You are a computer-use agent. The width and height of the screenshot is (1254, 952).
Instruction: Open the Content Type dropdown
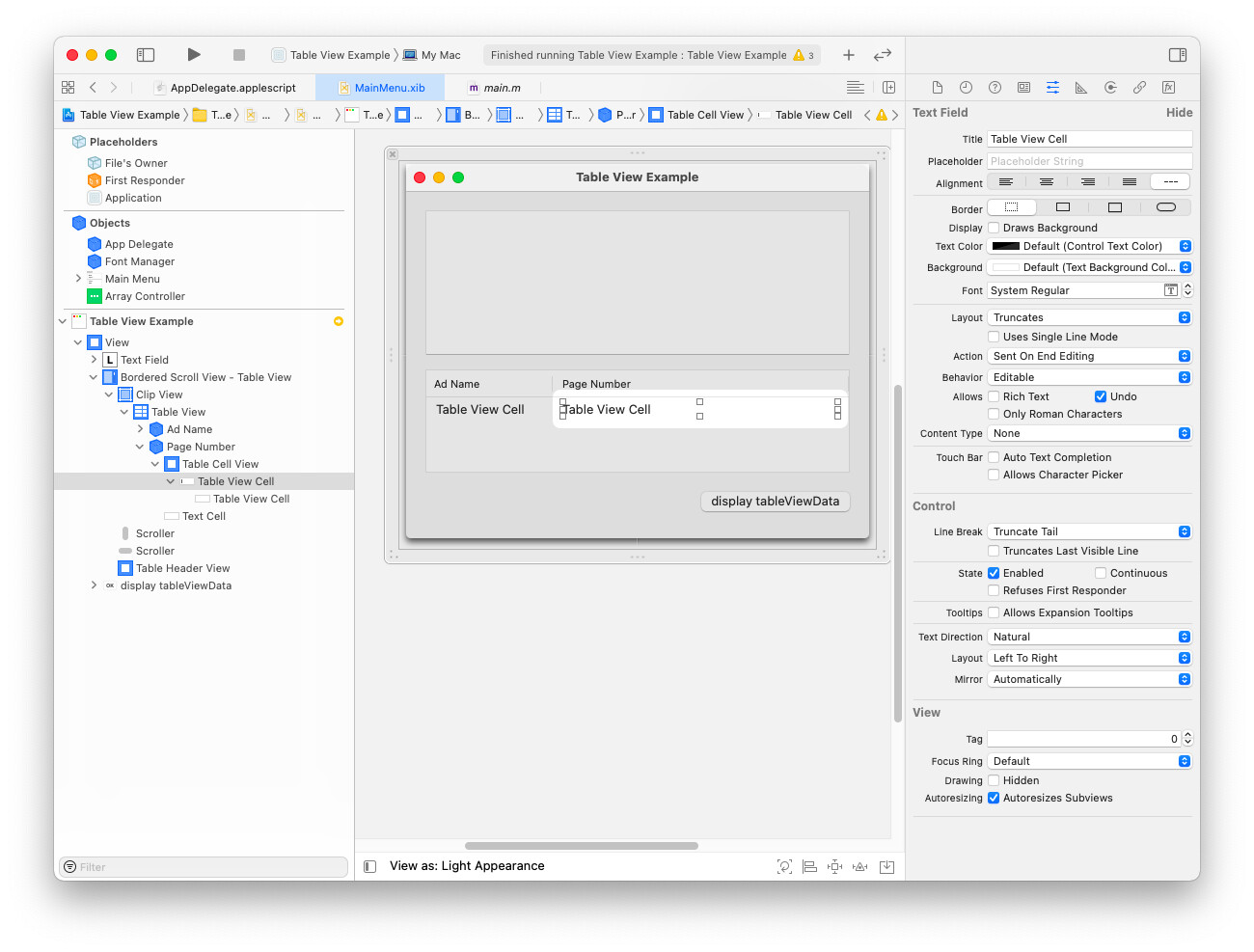1090,433
